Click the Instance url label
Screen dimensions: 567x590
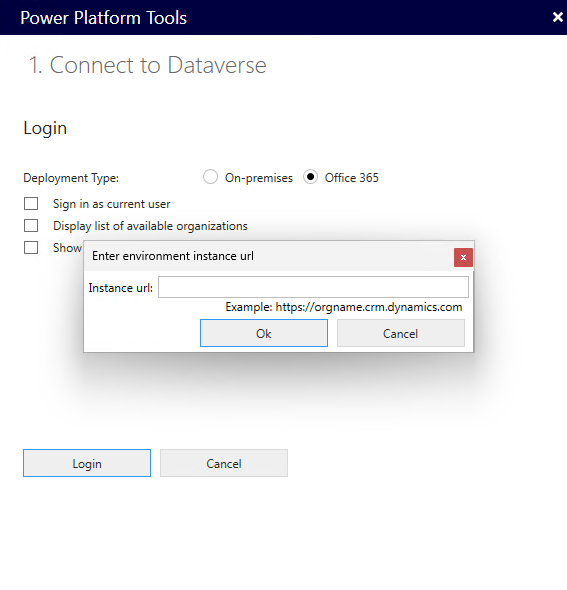click(121, 288)
